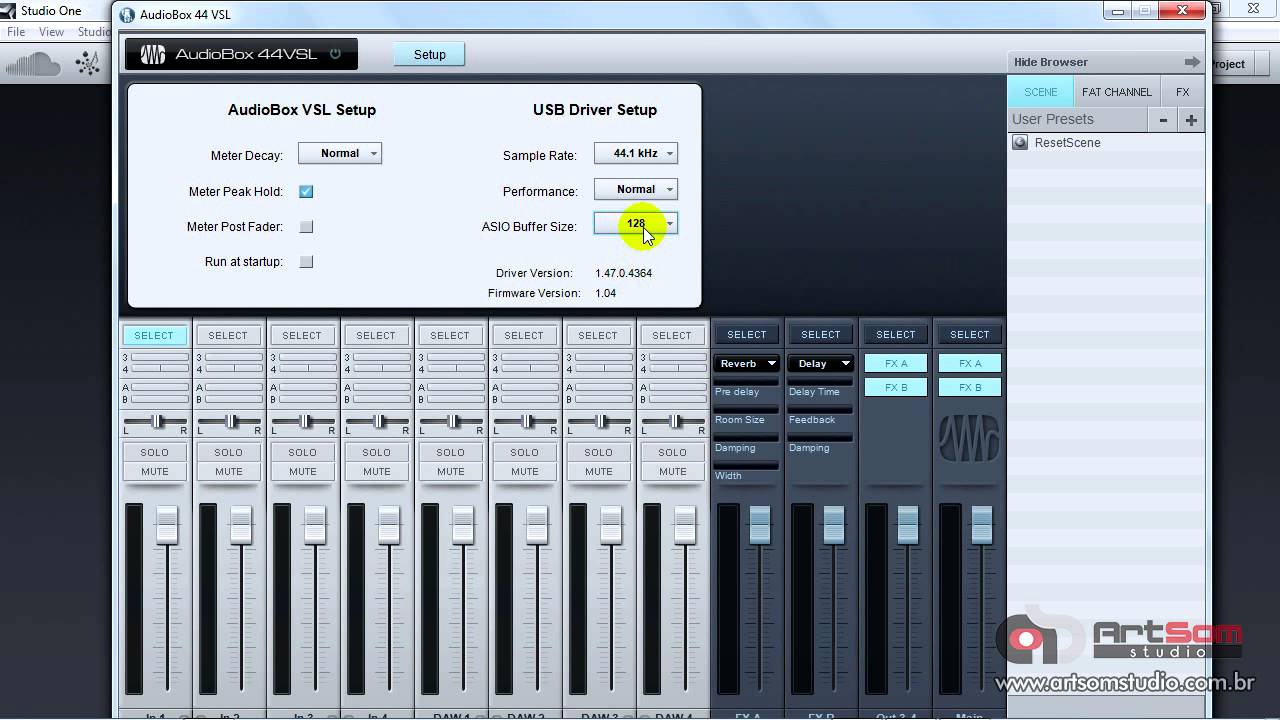Mute the In 2 channel
This screenshot has width=1280, height=720.
click(229, 471)
